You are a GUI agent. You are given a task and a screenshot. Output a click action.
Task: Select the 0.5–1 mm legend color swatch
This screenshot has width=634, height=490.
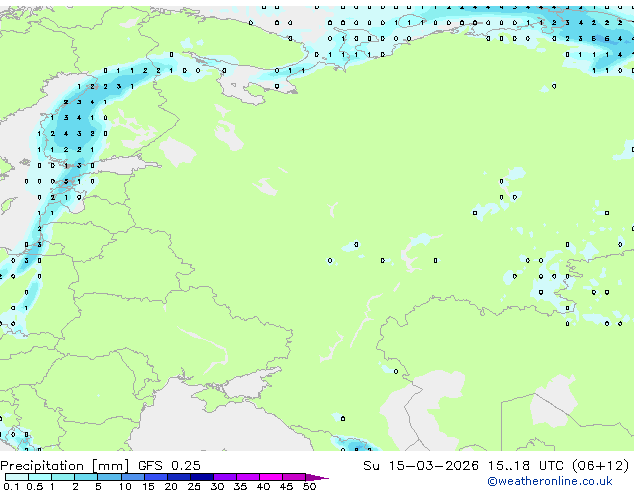click(x=40, y=477)
